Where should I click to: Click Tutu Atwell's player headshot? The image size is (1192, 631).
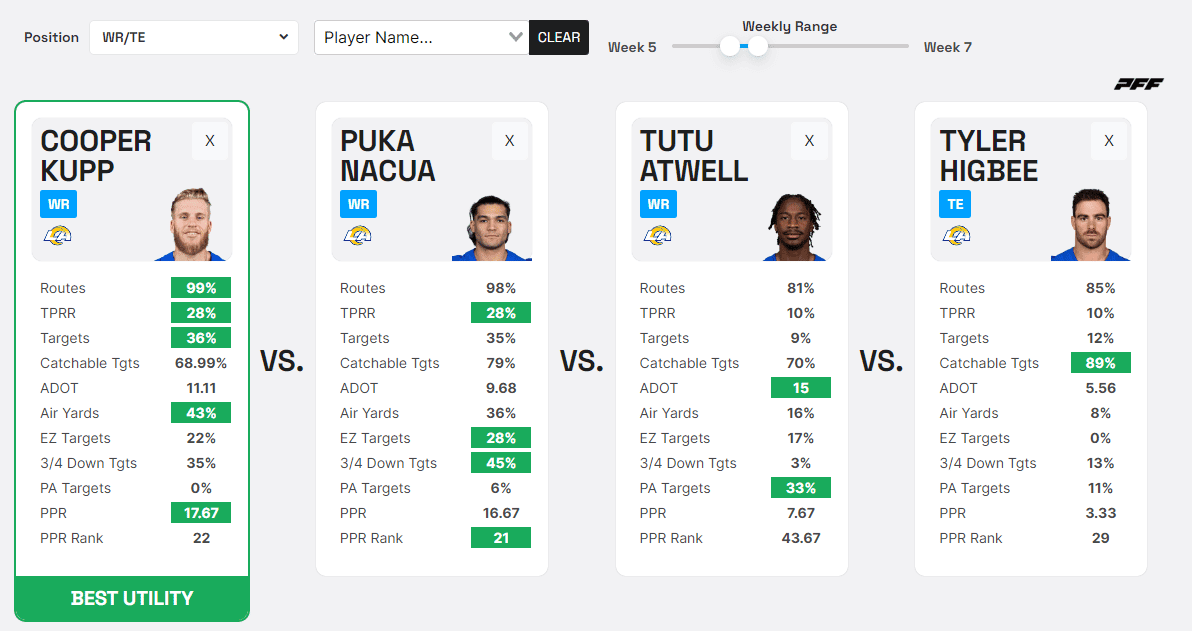pos(797,226)
